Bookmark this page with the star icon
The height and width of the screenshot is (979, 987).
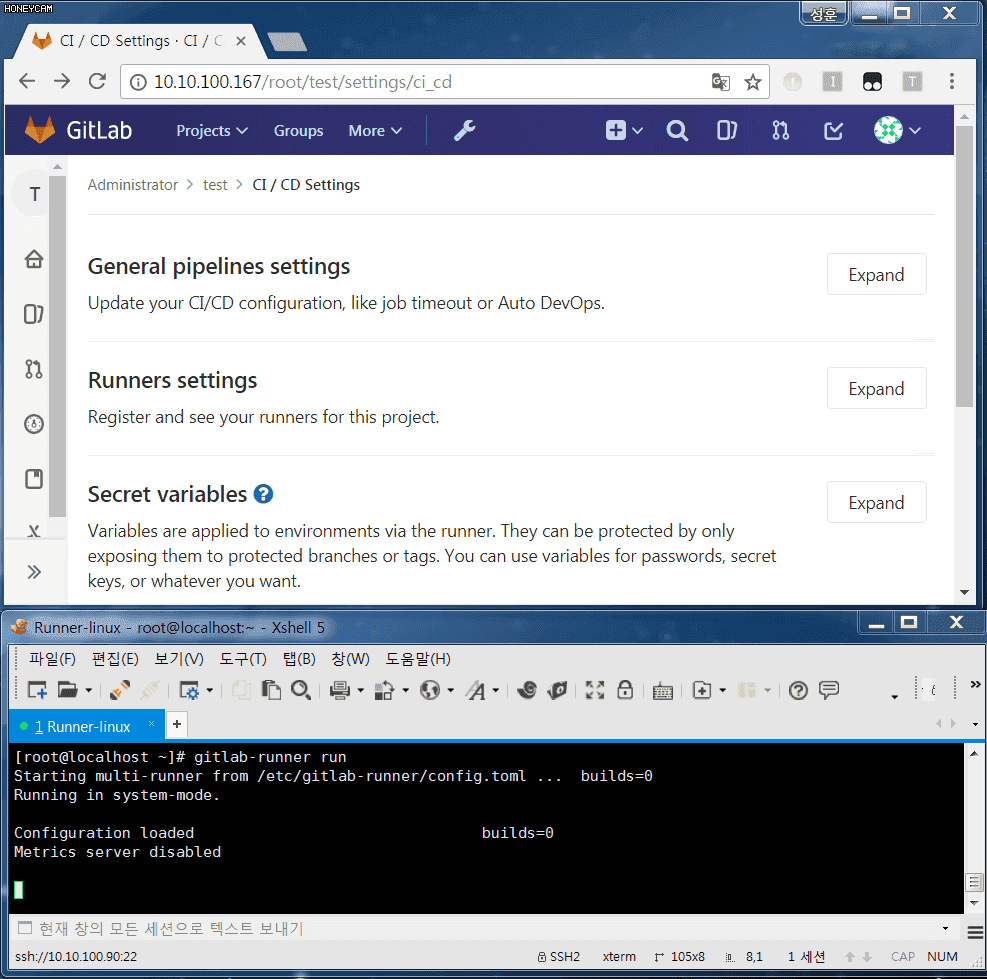coord(753,82)
